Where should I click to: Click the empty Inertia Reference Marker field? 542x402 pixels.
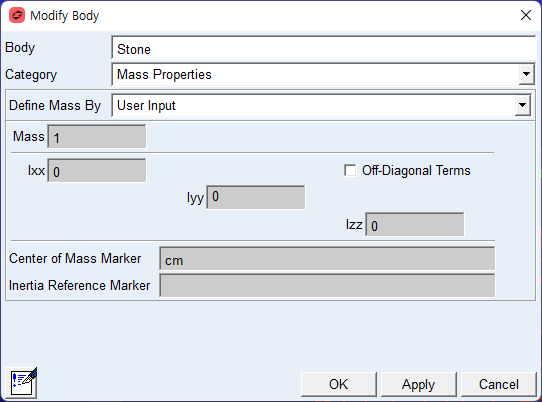pyautogui.click(x=327, y=286)
